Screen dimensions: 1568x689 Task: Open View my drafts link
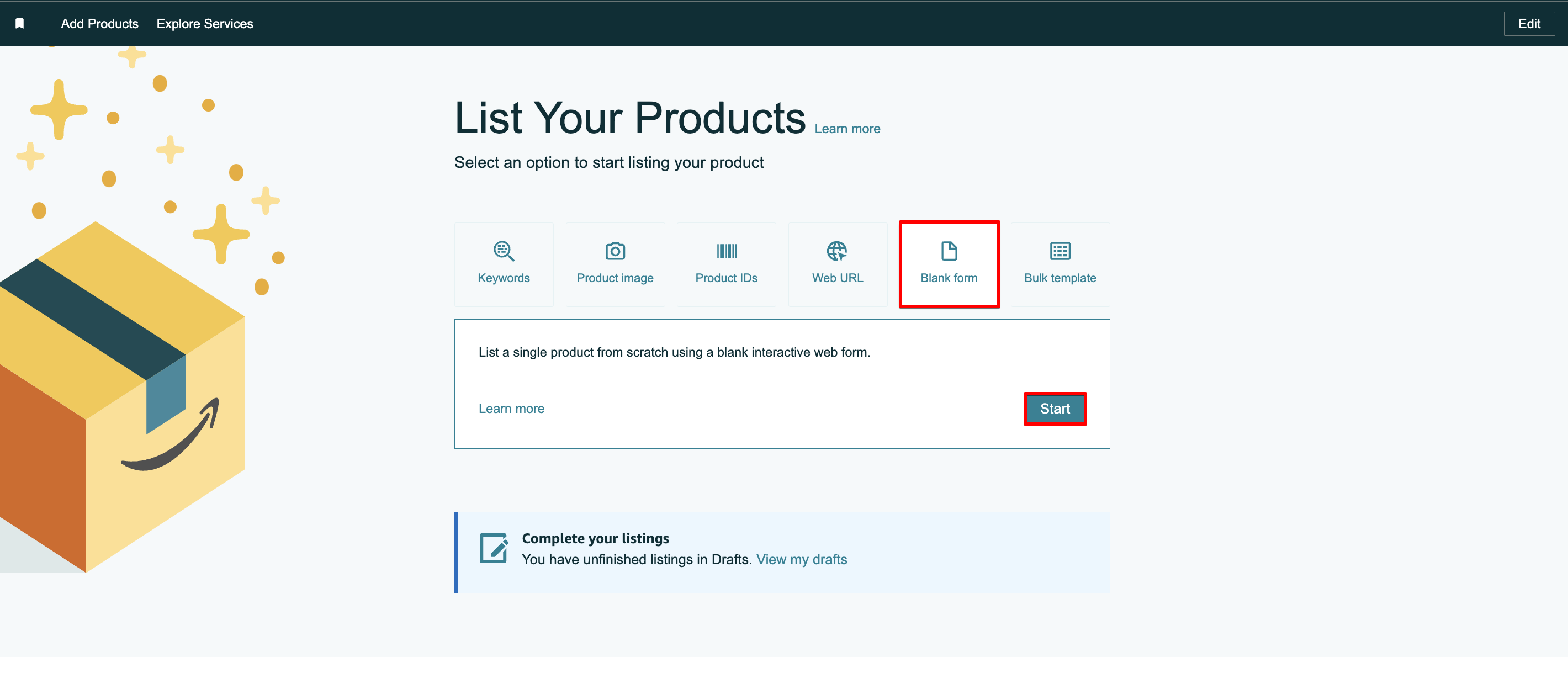click(801, 559)
